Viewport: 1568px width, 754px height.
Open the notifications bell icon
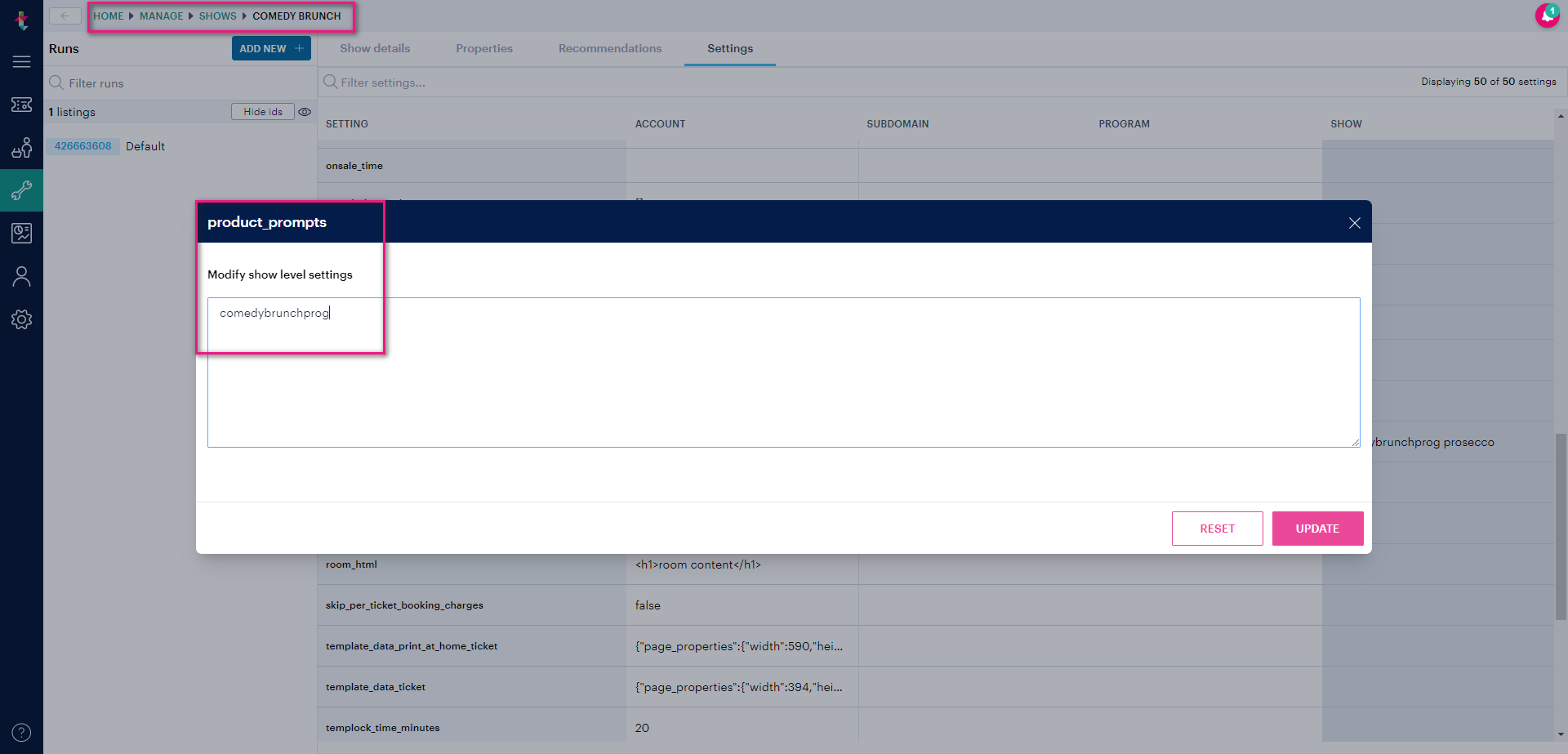click(x=1547, y=15)
